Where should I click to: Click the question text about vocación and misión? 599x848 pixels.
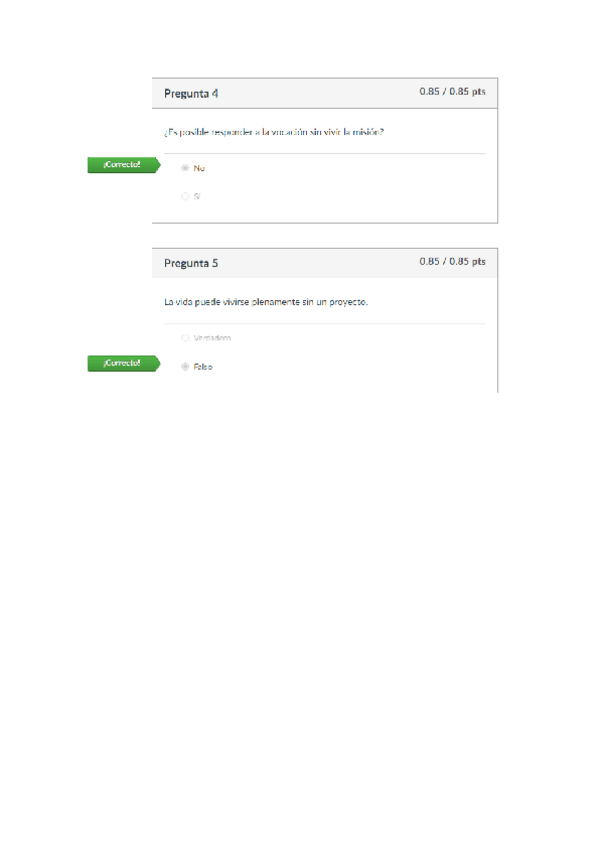(x=274, y=132)
